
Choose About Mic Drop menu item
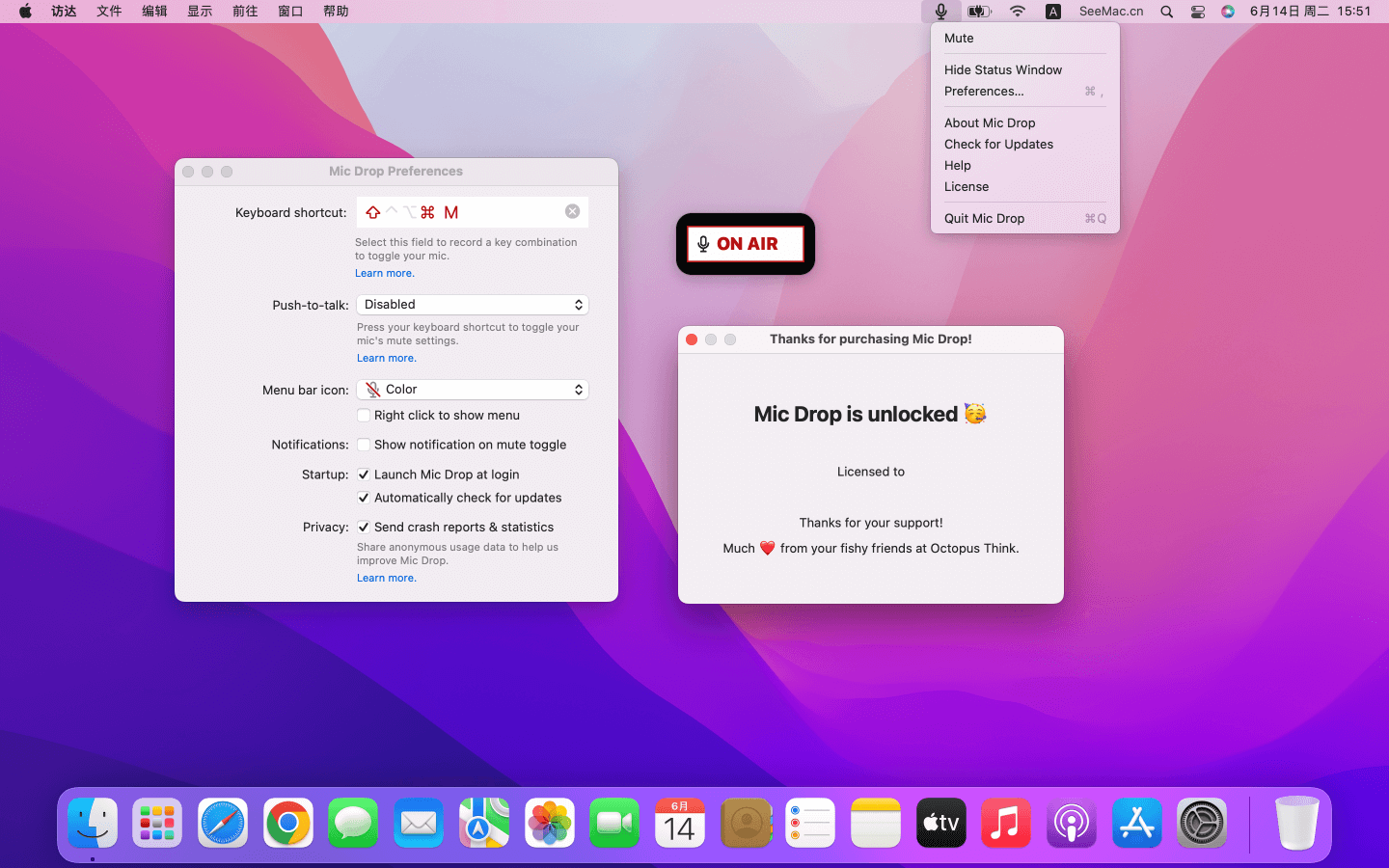tap(1025, 123)
